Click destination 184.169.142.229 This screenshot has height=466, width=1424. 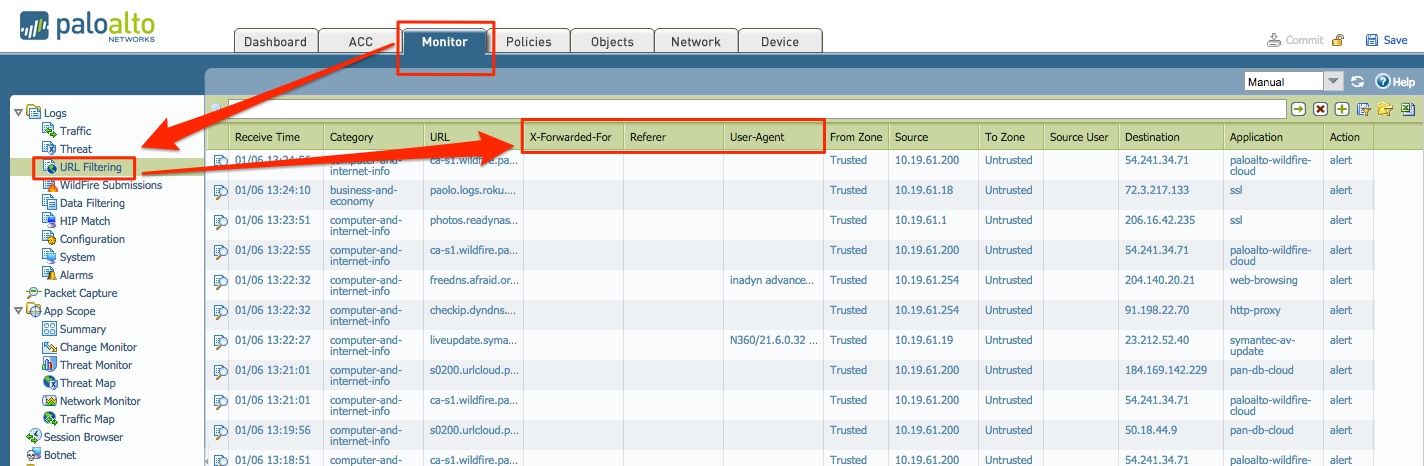click(x=1166, y=370)
